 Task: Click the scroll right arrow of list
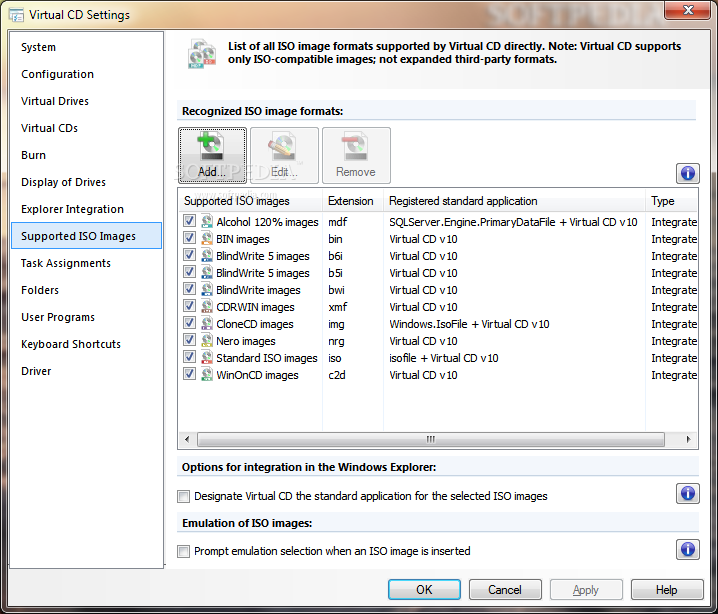coord(688,440)
